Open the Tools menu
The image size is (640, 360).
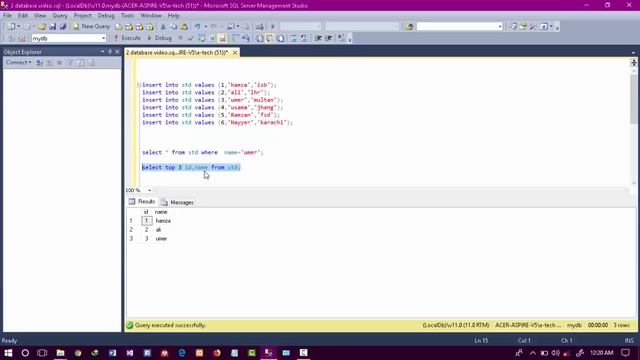pyautogui.click(x=127, y=16)
